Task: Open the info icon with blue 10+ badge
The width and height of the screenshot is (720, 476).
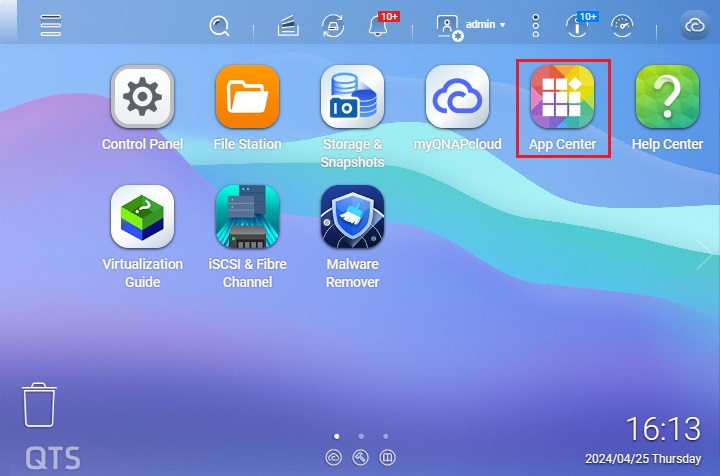Action: coord(577,26)
